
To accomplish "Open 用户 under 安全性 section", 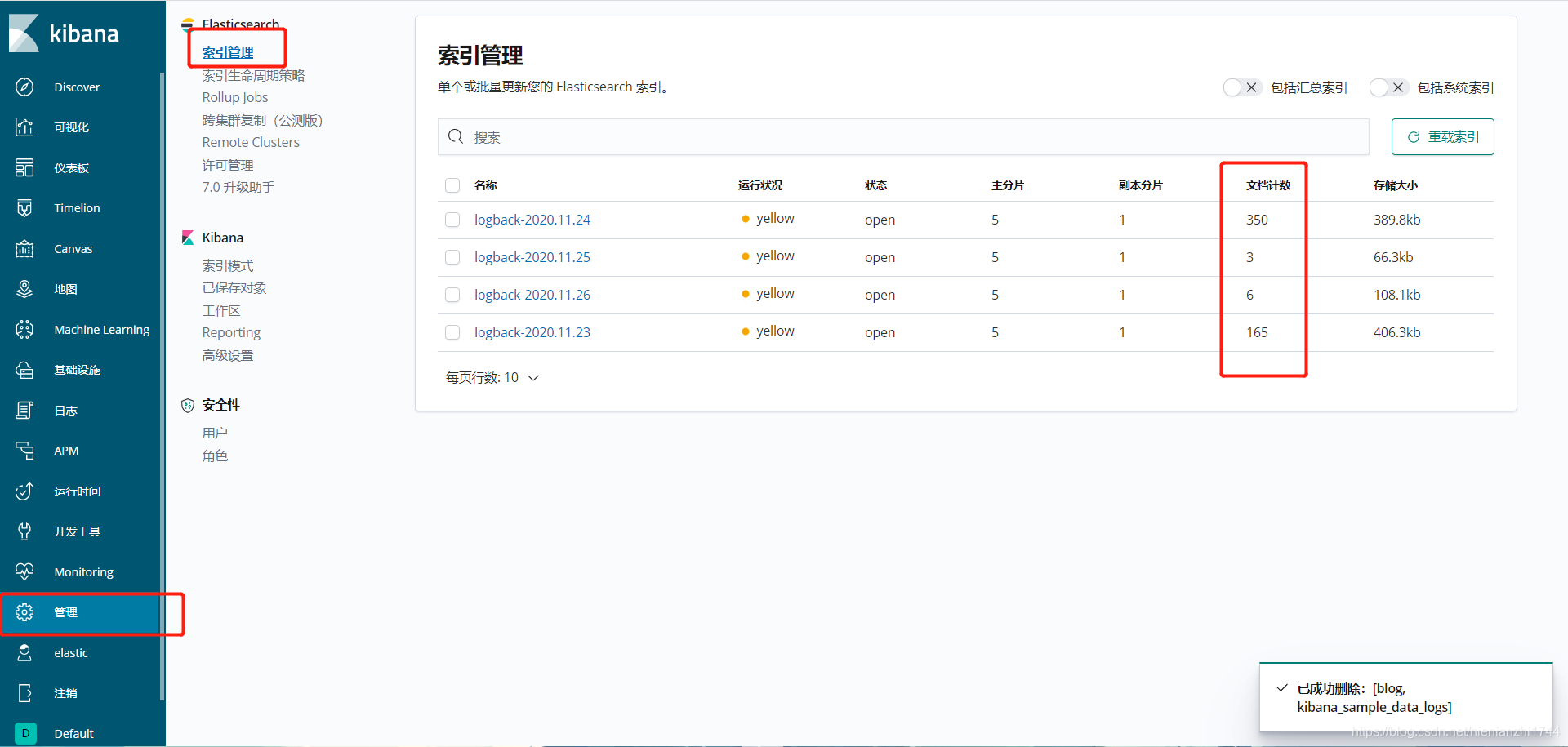I will click(215, 433).
